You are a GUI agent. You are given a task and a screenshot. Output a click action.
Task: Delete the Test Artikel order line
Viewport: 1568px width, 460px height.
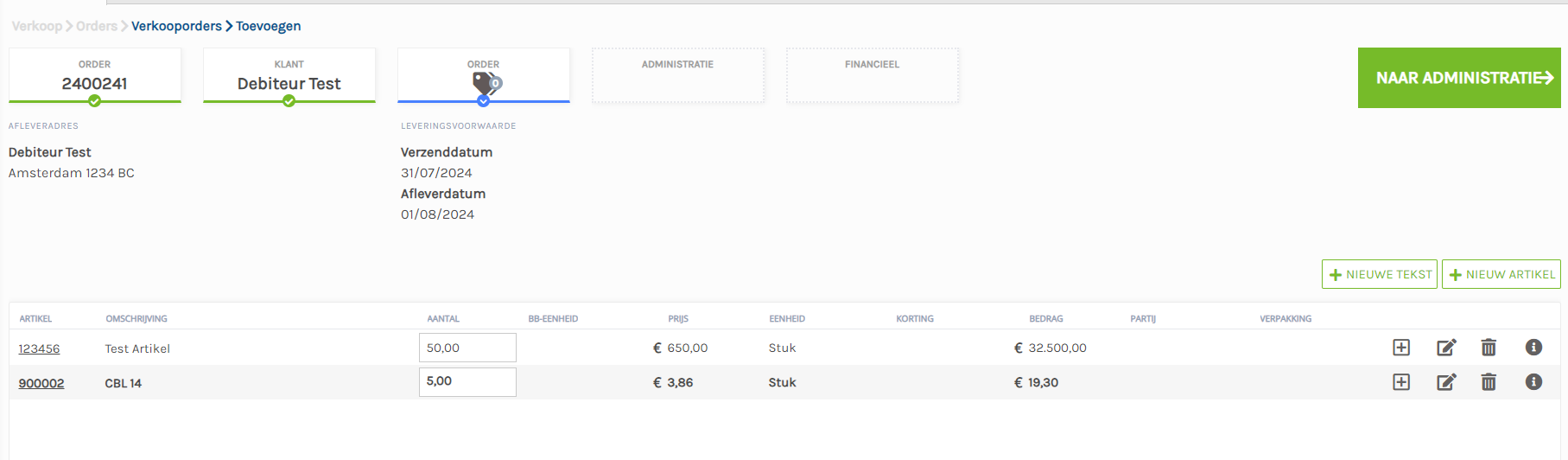[1489, 348]
